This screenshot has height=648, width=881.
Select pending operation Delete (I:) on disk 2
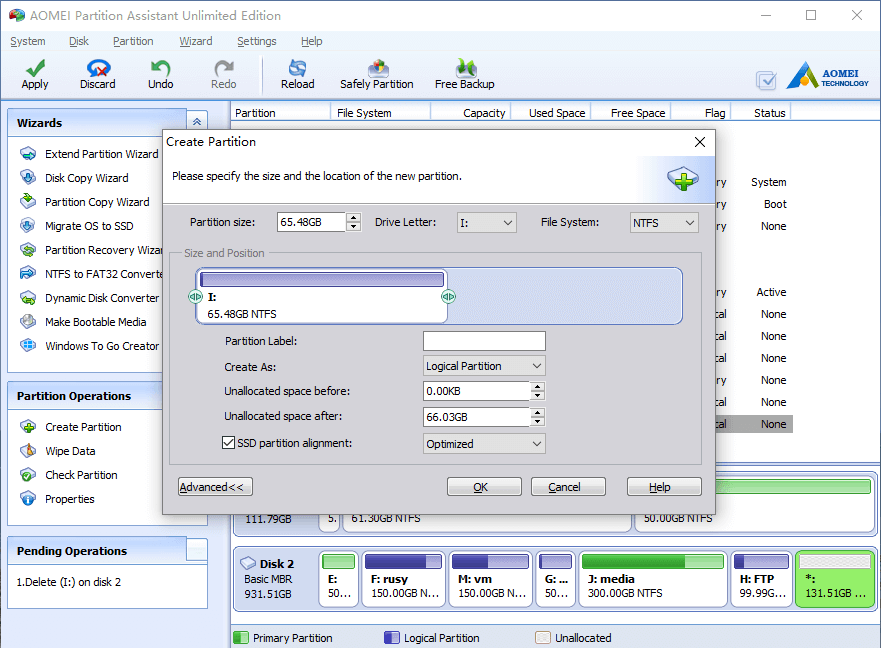click(x=69, y=582)
